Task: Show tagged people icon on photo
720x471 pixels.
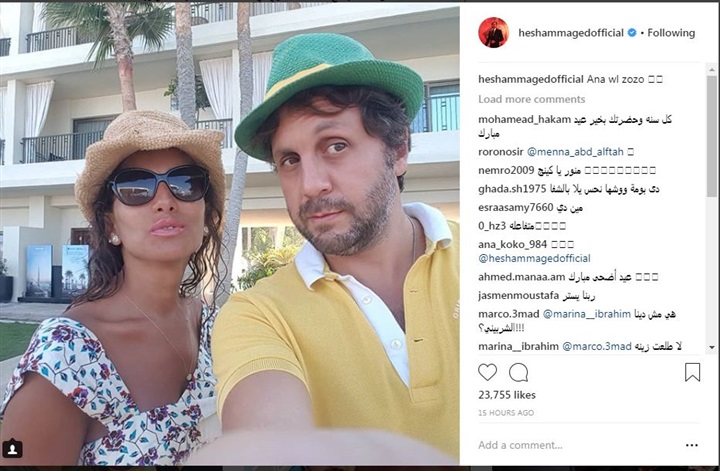Action: click(x=12, y=449)
